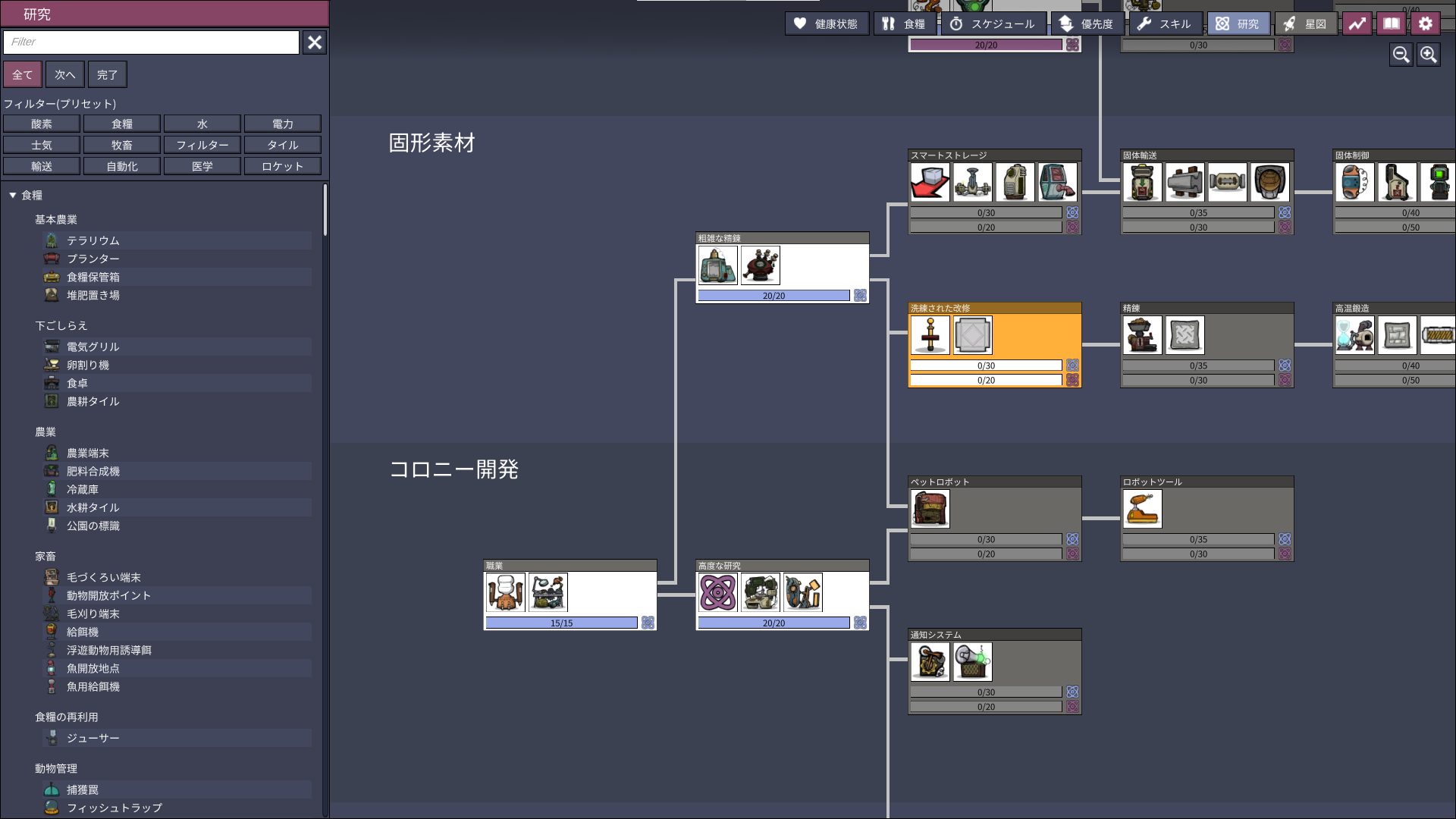Select 冷蔵庫 in the list
Screen dimensions: 1456x819
click(x=177, y=489)
